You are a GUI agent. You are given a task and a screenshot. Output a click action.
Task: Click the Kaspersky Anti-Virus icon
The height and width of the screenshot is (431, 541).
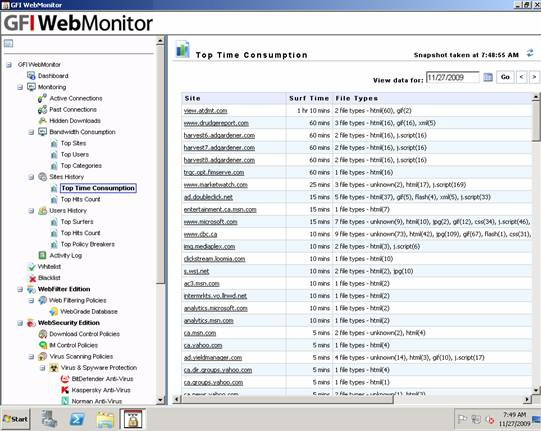65,390
